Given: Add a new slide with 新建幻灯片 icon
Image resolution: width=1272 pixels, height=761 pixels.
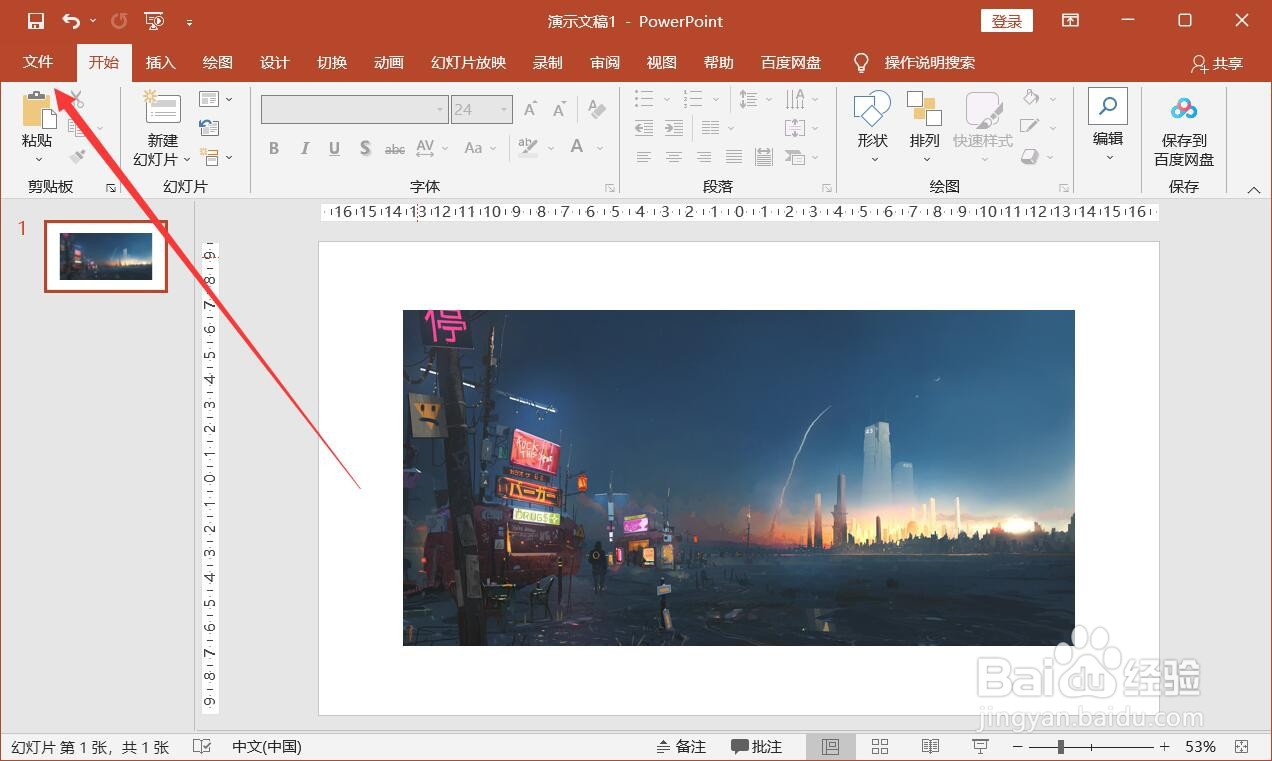Looking at the screenshot, I should [x=163, y=109].
